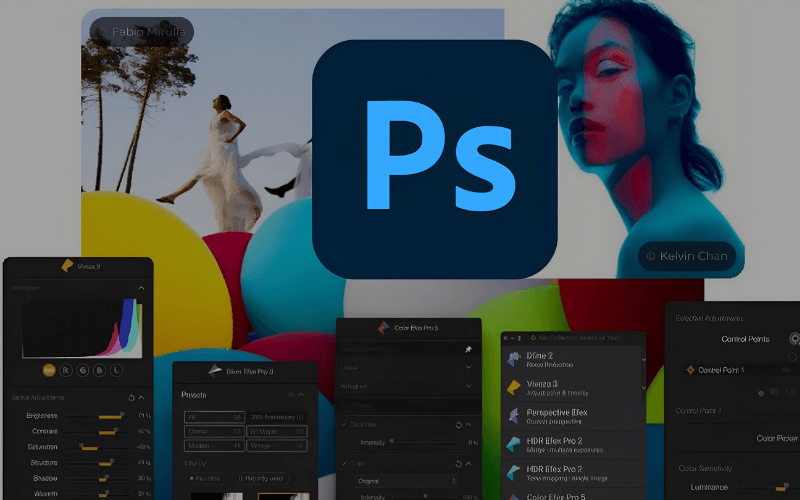The width and height of the screenshot is (800, 500).
Task: Click the Kelvin Chan credit badge
Action: pyautogui.click(x=687, y=256)
